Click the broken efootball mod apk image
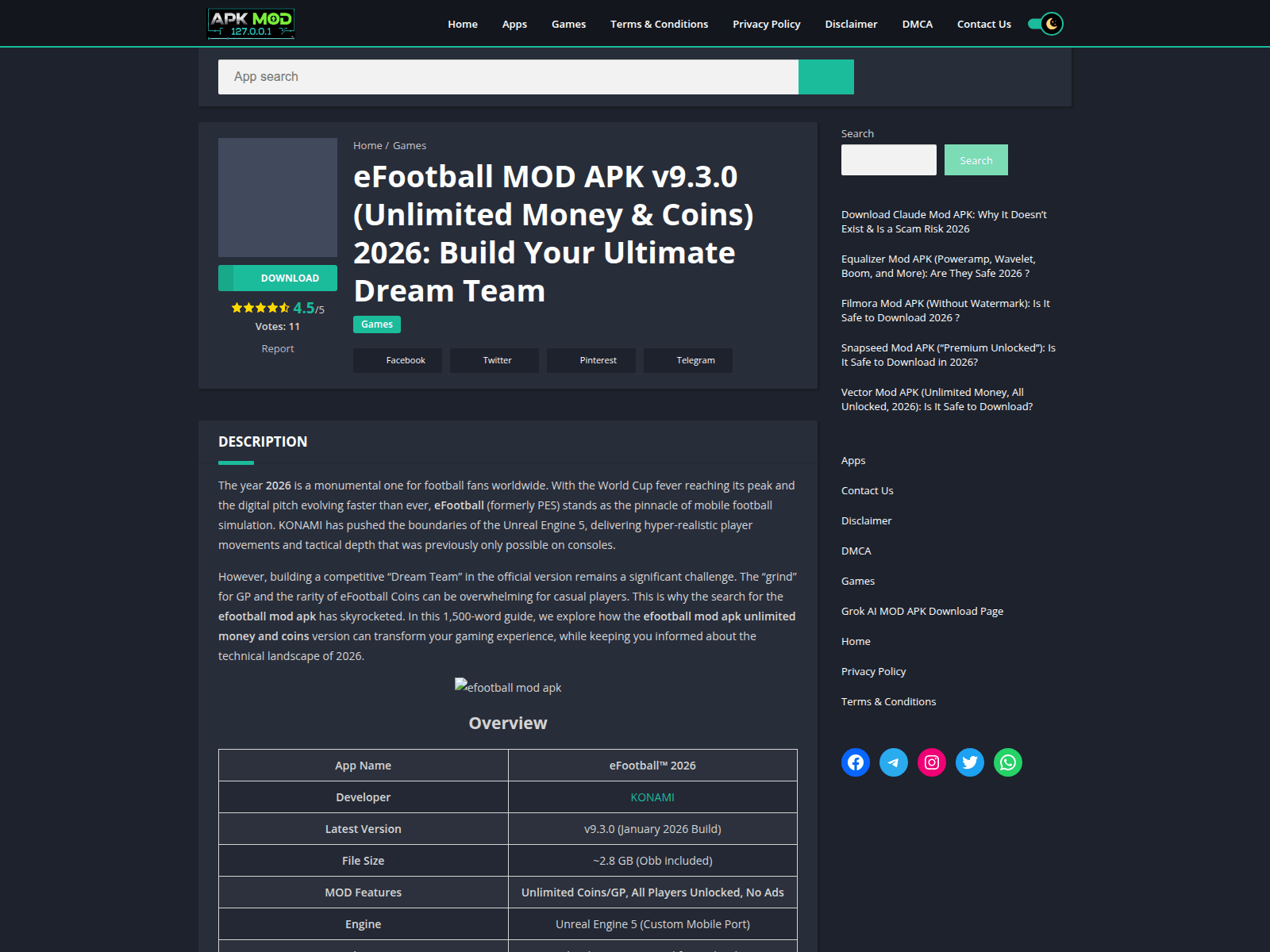Image resolution: width=1270 pixels, height=952 pixels. [508, 687]
